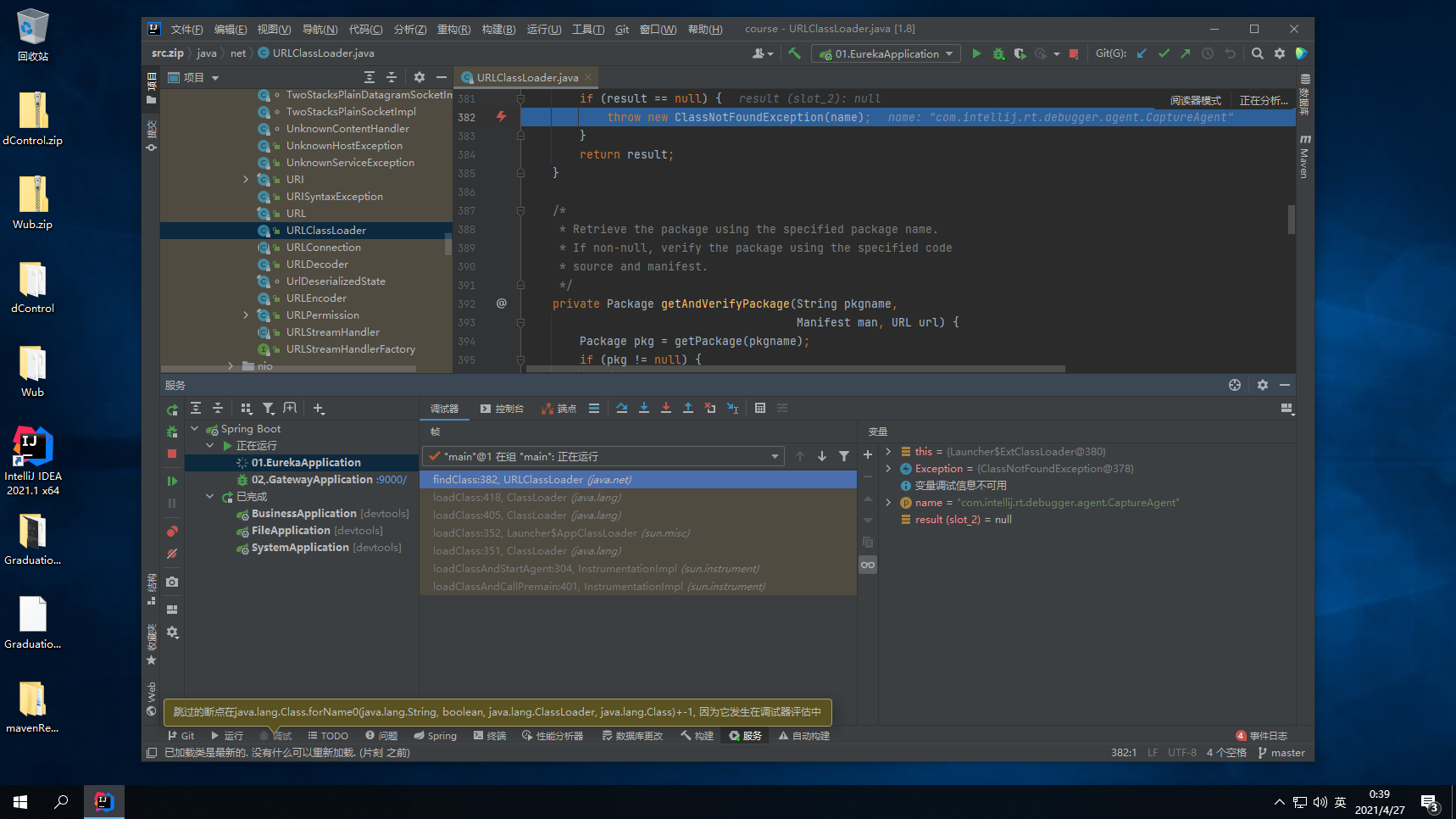Click Step Out icon in debugger toolbar

click(688, 408)
